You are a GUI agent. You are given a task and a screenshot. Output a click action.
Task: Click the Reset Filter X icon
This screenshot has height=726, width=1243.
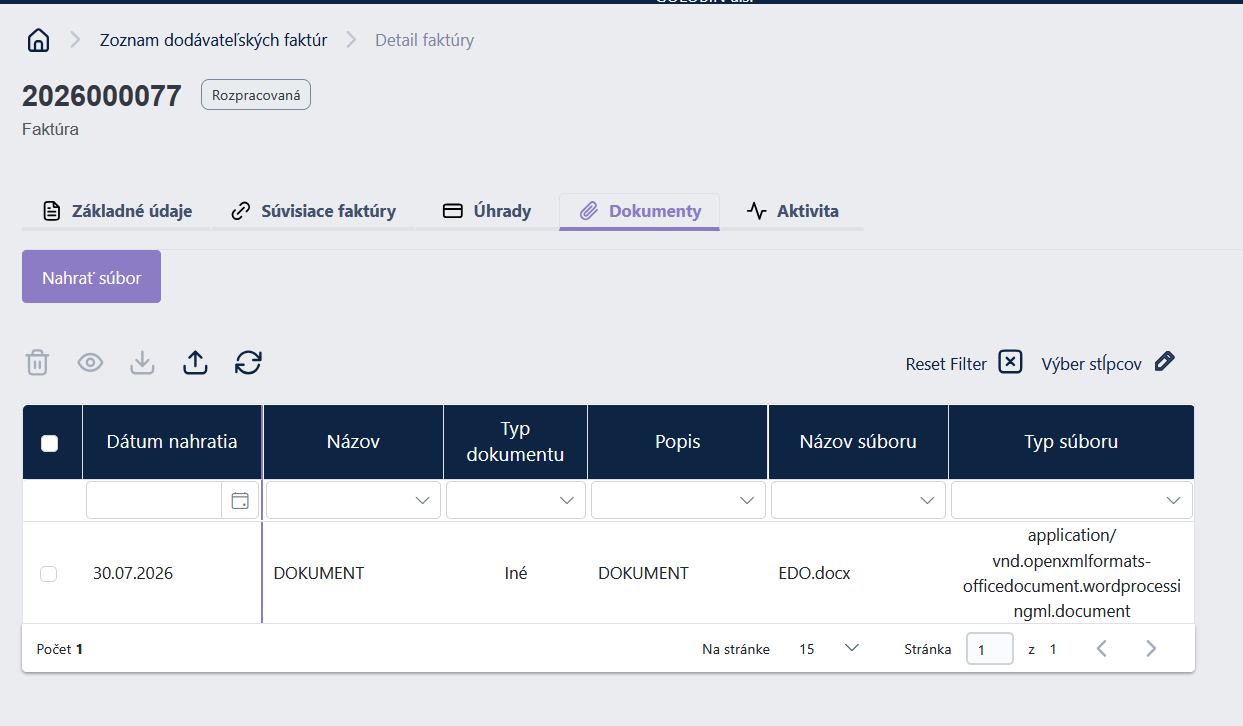tap(1011, 362)
